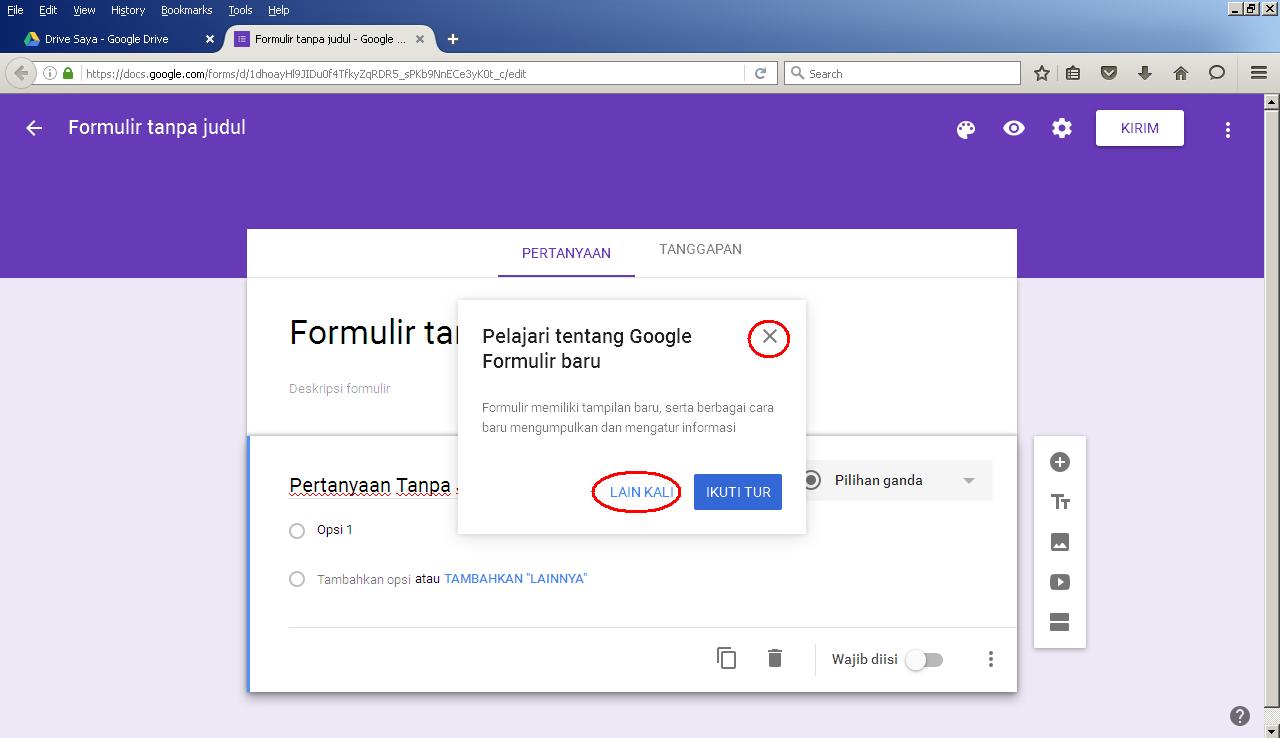The height and width of the screenshot is (738, 1280).
Task: Click the Pertanyaan Tanpa question title
Action: (372, 485)
